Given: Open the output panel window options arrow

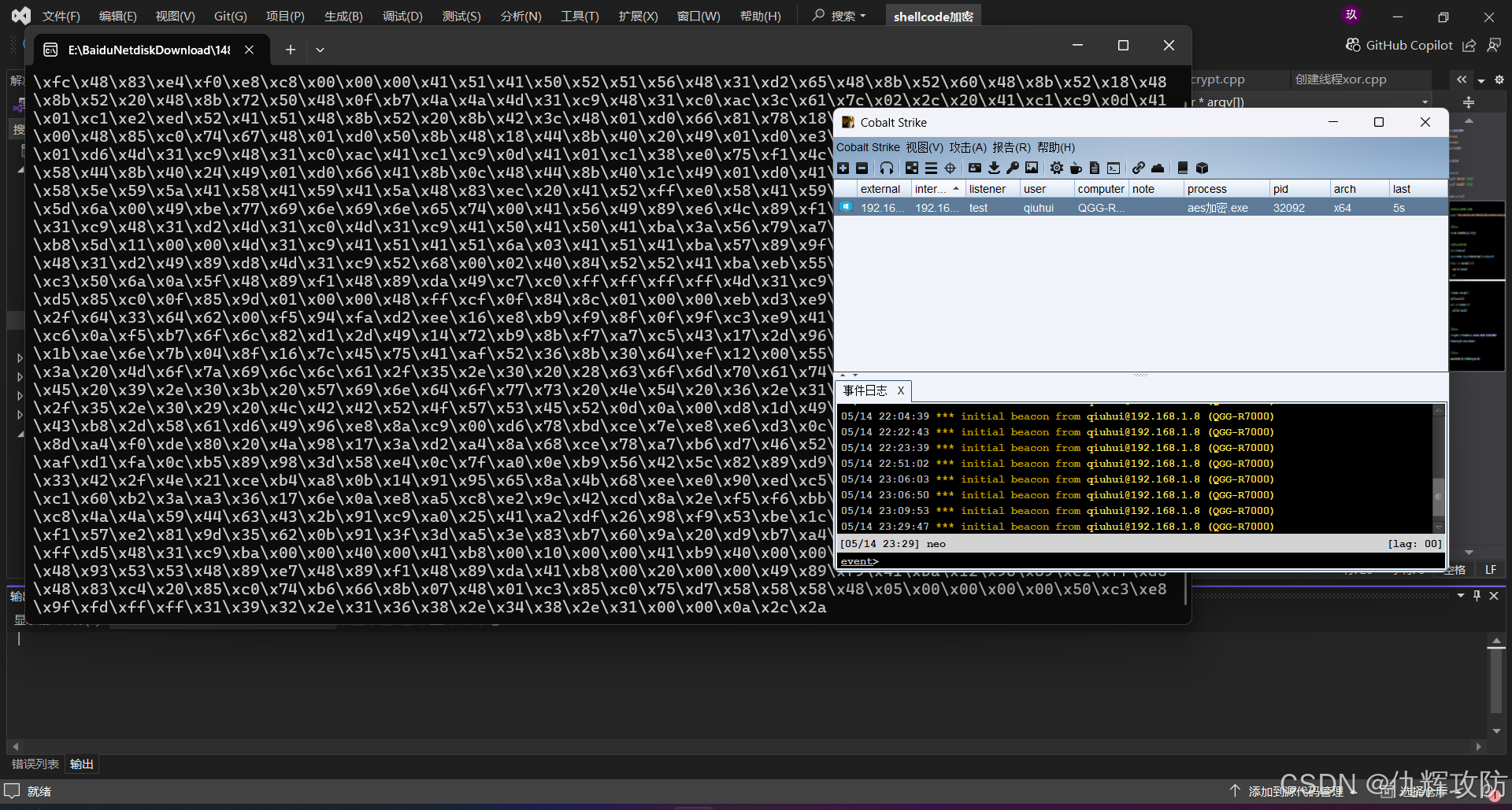Looking at the screenshot, I should click(1461, 596).
